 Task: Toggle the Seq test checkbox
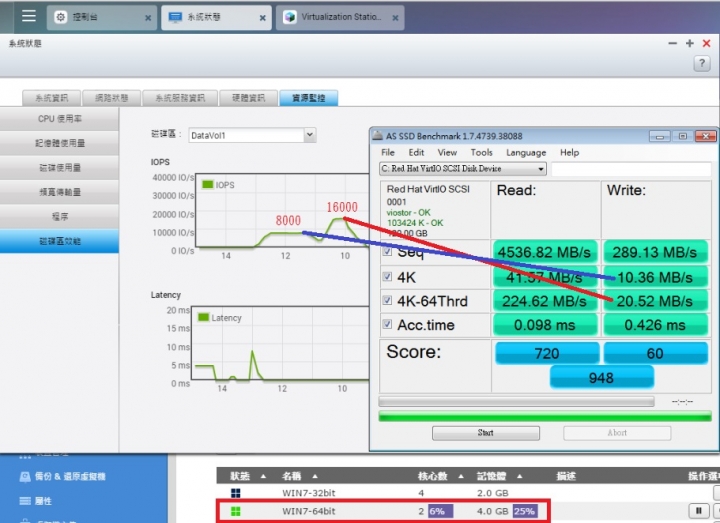388,252
